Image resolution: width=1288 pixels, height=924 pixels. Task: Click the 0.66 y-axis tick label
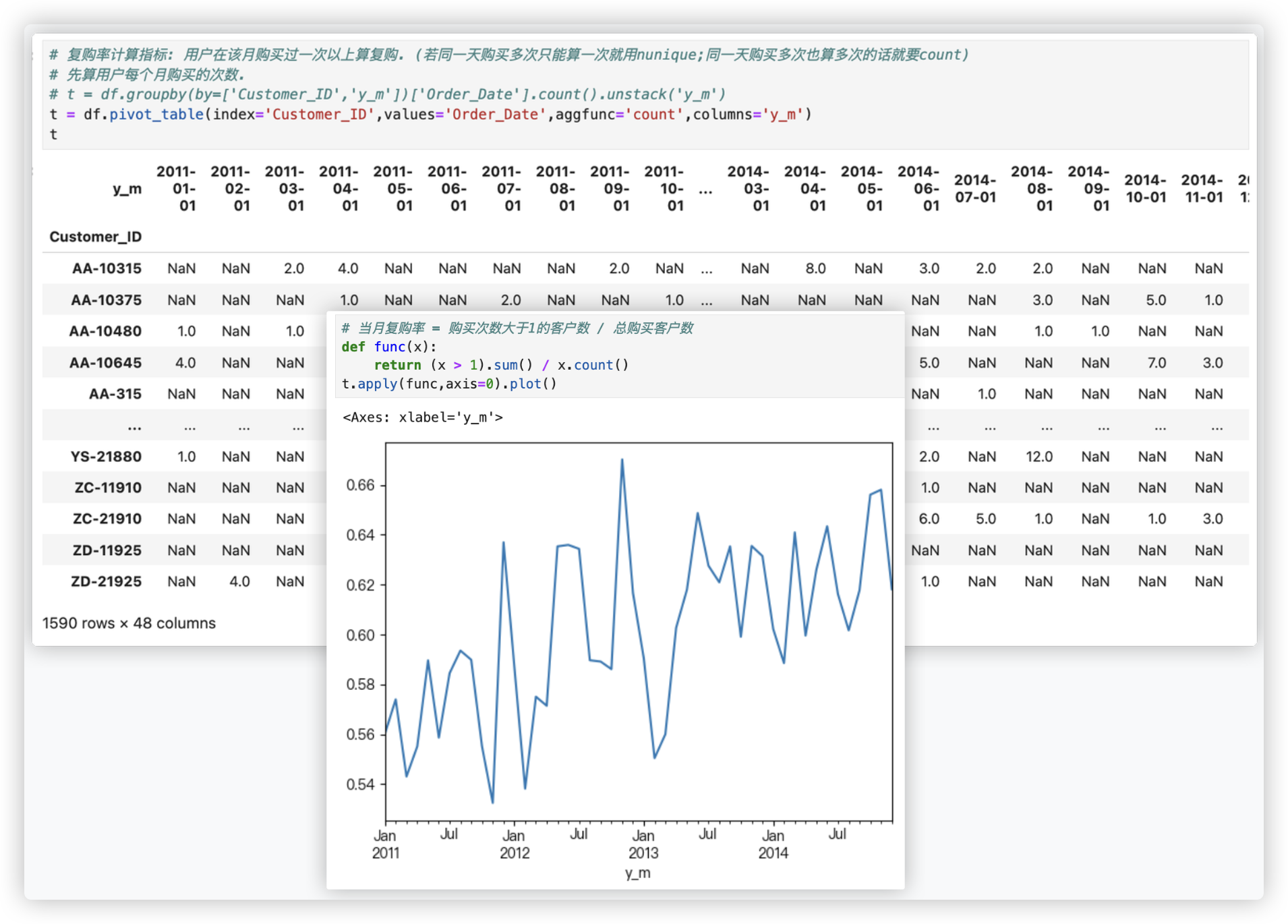[x=359, y=485]
